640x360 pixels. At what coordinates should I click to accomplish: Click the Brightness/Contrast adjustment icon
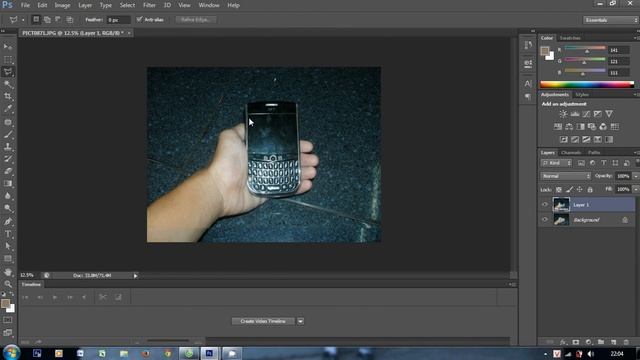tap(563, 114)
